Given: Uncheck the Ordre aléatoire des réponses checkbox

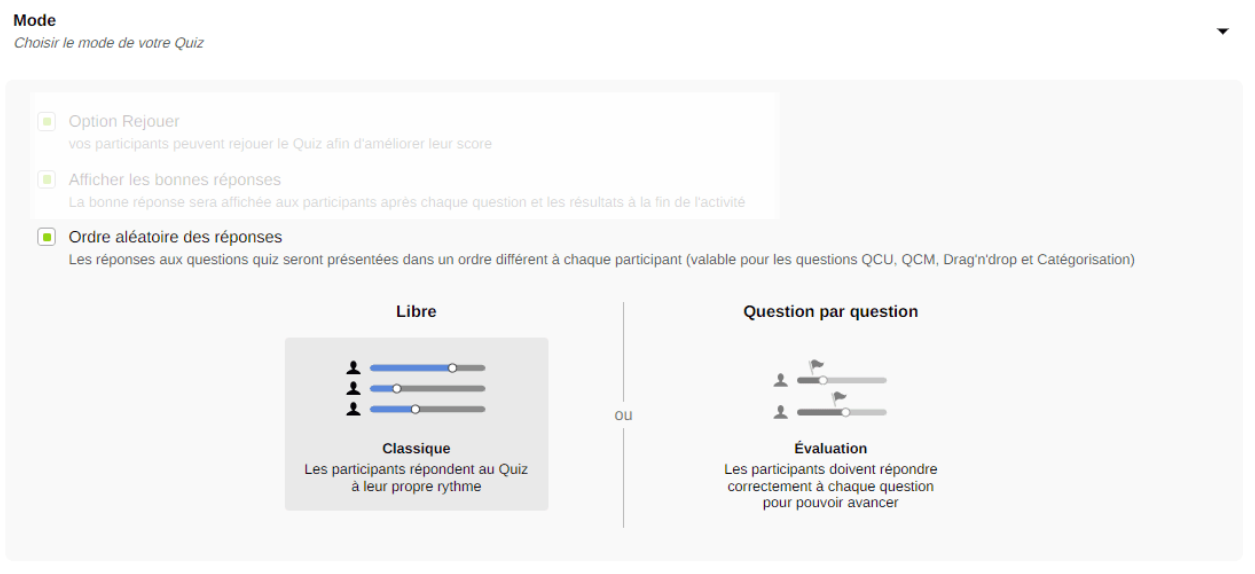Looking at the screenshot, I should (x=46, y=237).
